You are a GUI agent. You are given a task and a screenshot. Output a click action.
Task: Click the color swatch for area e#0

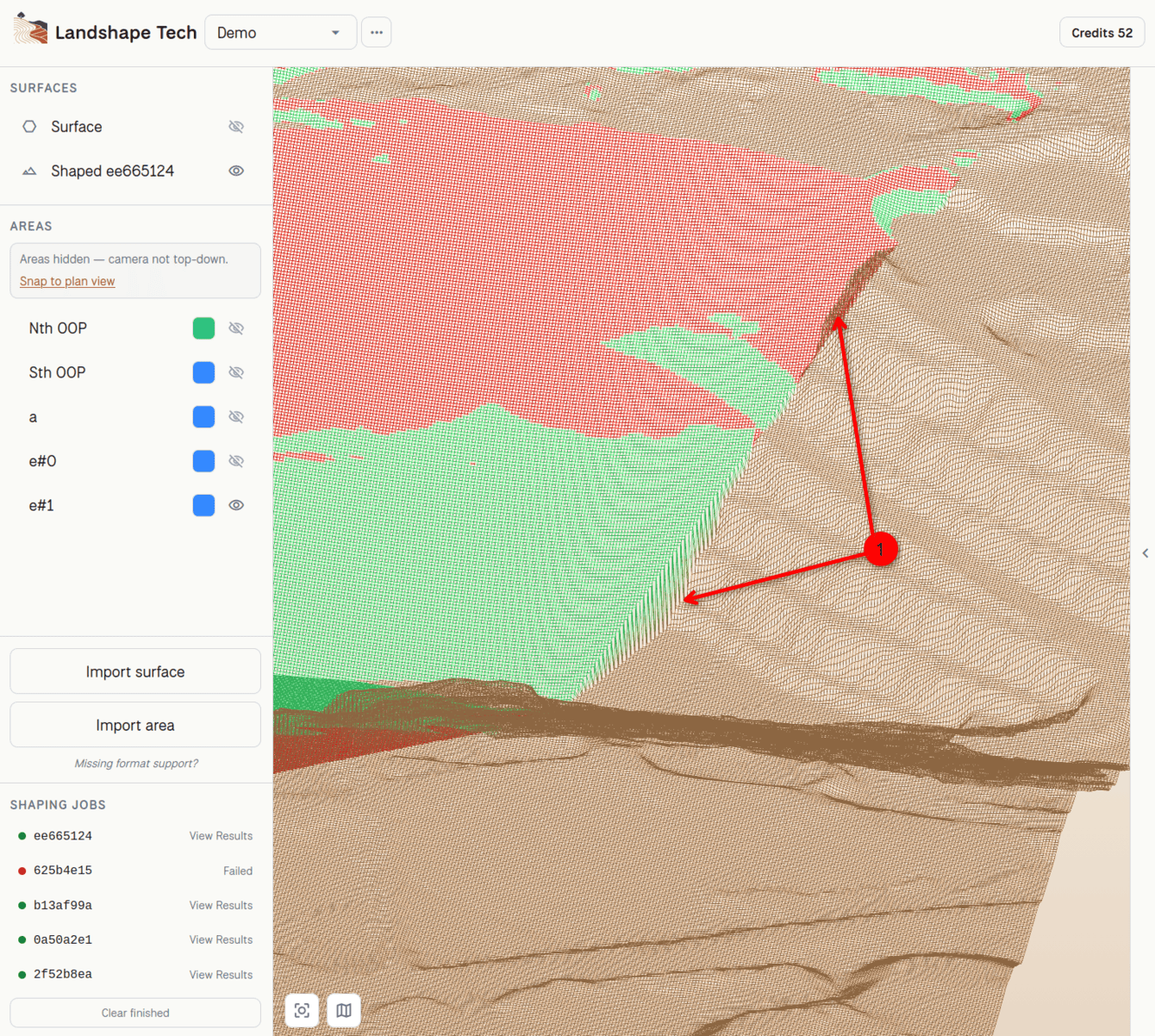[x=203, y=461]
